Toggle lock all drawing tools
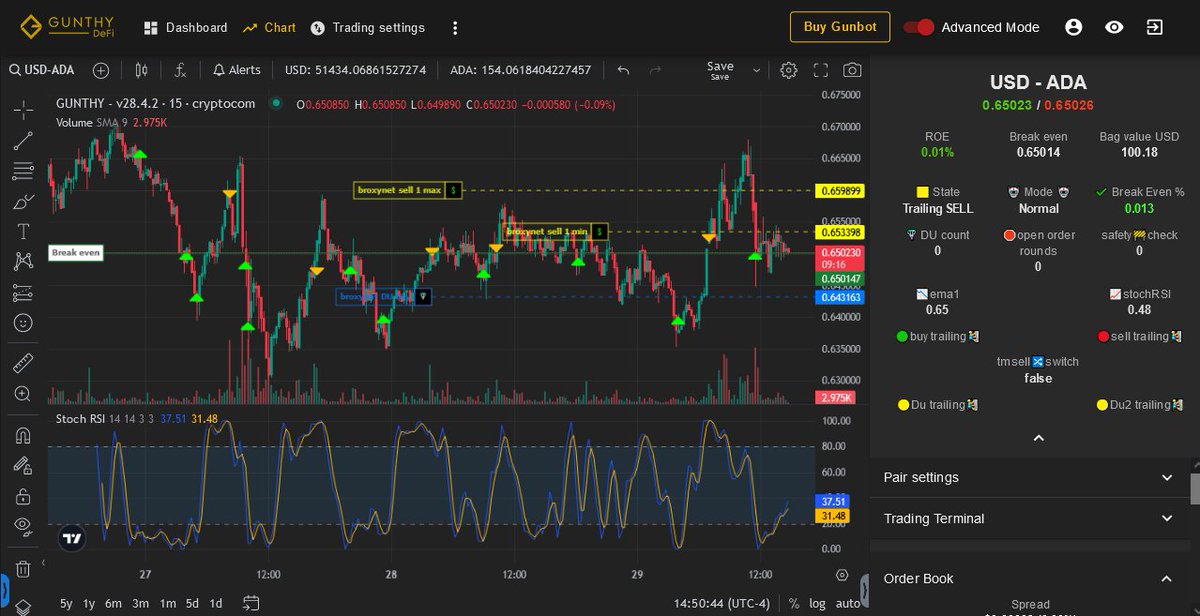Screen dimensions: 1200x616 (x=23, y=496)
